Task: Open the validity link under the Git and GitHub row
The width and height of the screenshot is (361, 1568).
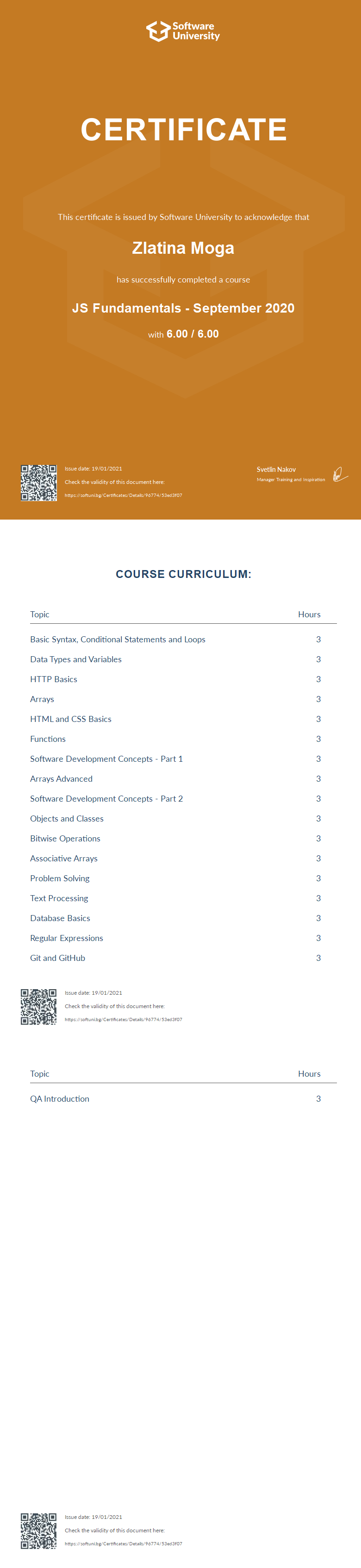Action: coord(124,1020)
